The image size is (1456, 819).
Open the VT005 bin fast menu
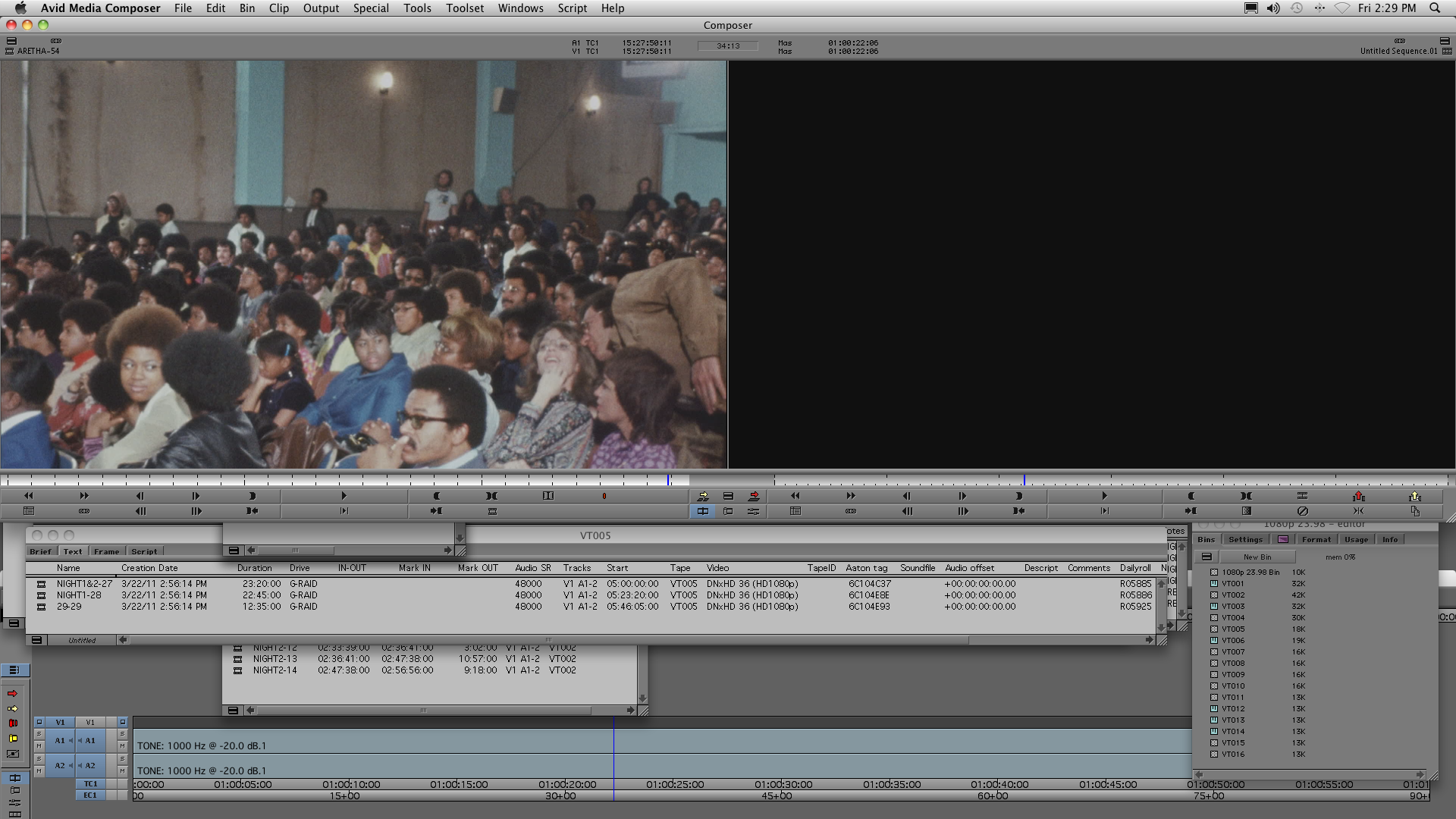[x=36, y=640]
